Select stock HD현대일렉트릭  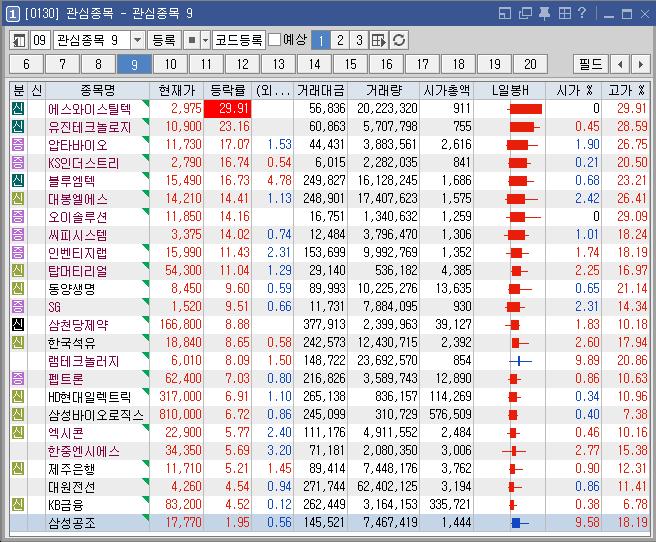[90, 396]
